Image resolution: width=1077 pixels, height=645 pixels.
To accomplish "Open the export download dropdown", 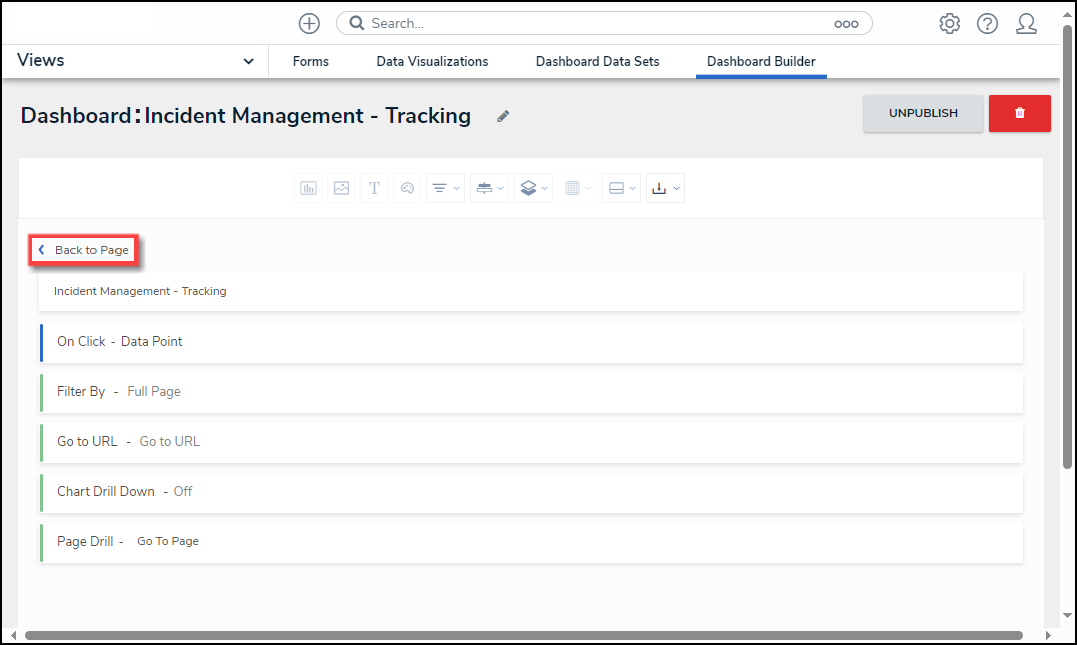I will click(665, 188).
